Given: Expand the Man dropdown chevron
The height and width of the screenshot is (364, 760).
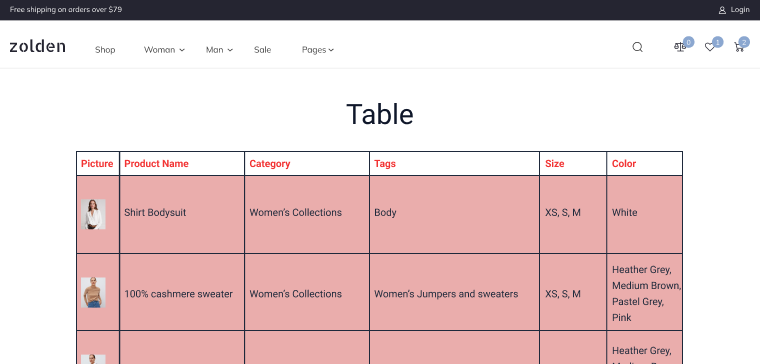Looking at the screenshot, I should 230,50.
